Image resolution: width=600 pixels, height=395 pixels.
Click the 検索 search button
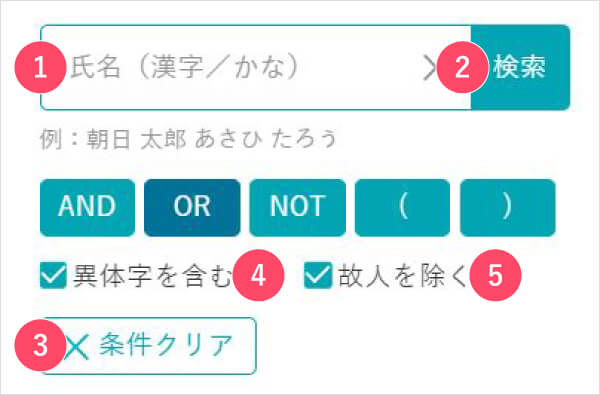(x=520, y=67)
